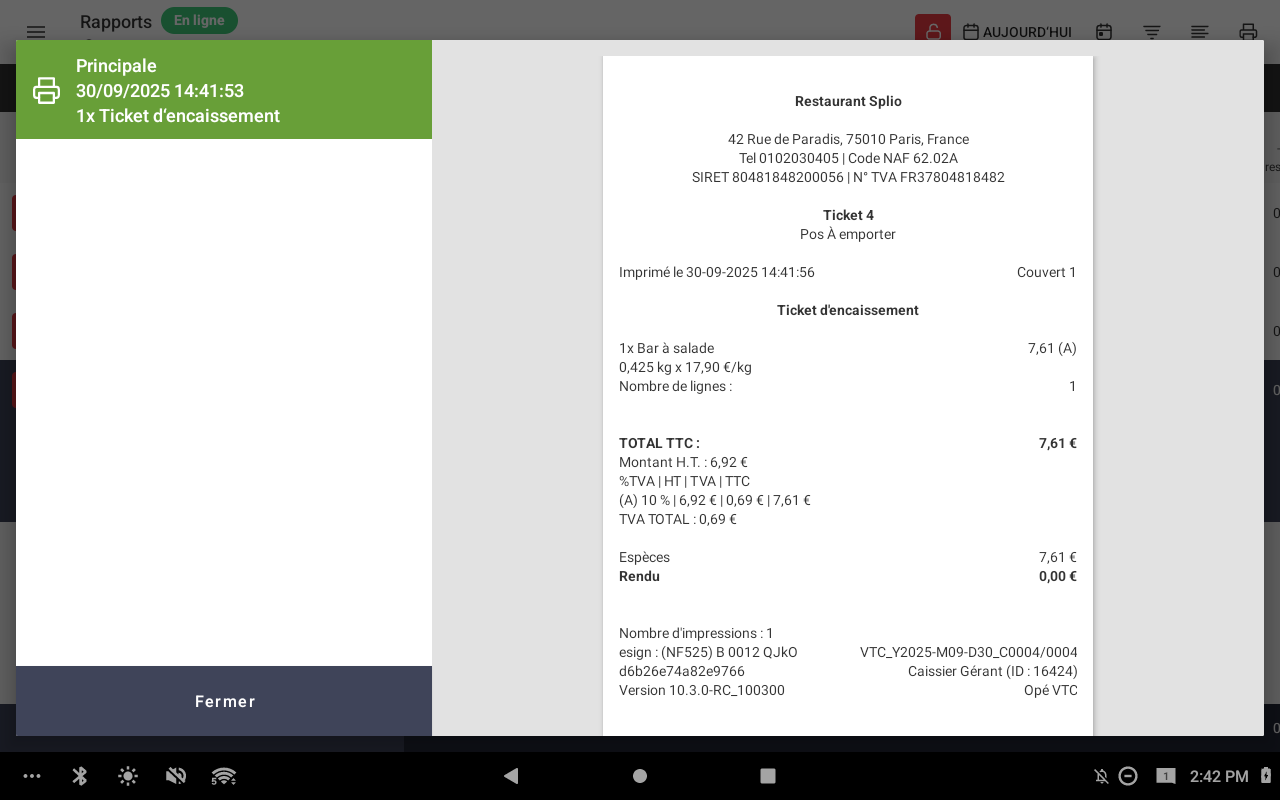
Task: Click the printer icon in Principale header
Action: point(46,91)
